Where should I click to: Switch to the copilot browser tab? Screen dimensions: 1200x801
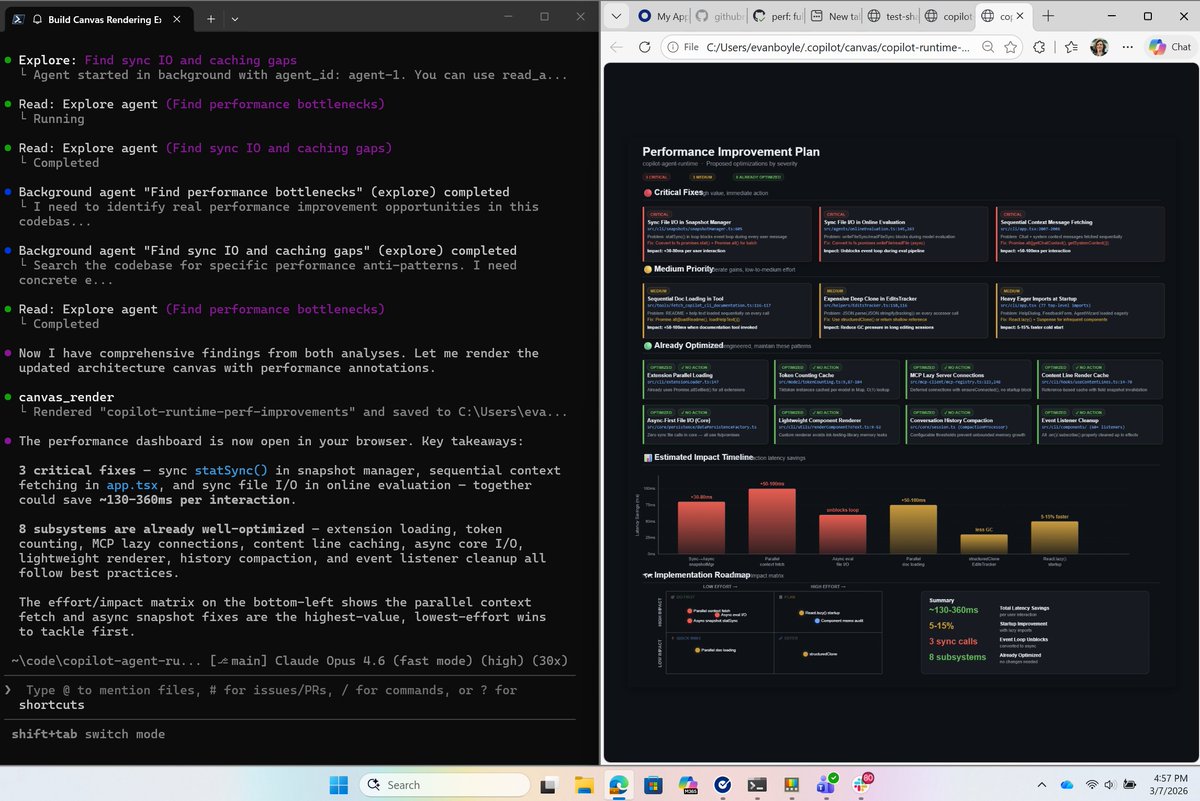click(946, 16)
